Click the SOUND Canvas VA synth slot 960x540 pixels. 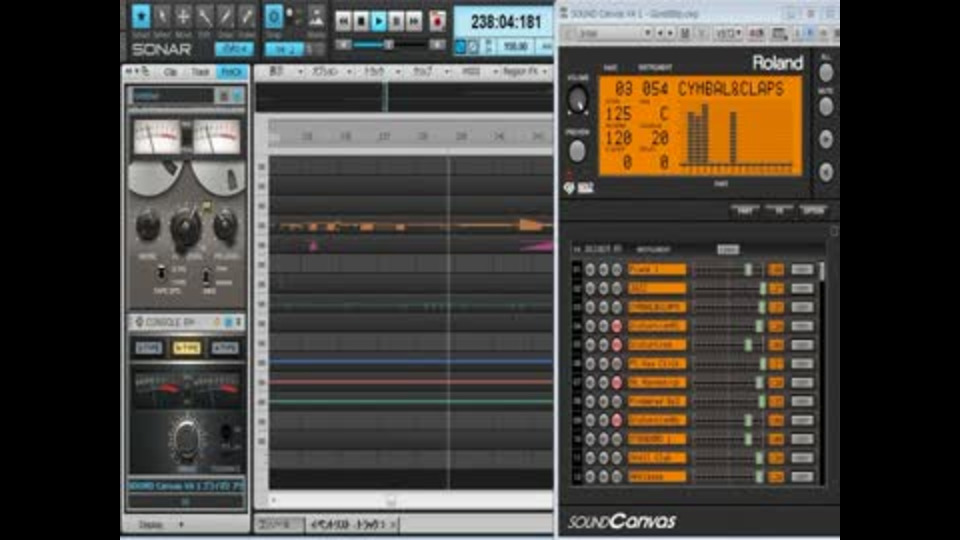pyautogui.click(x=186, y=486)
